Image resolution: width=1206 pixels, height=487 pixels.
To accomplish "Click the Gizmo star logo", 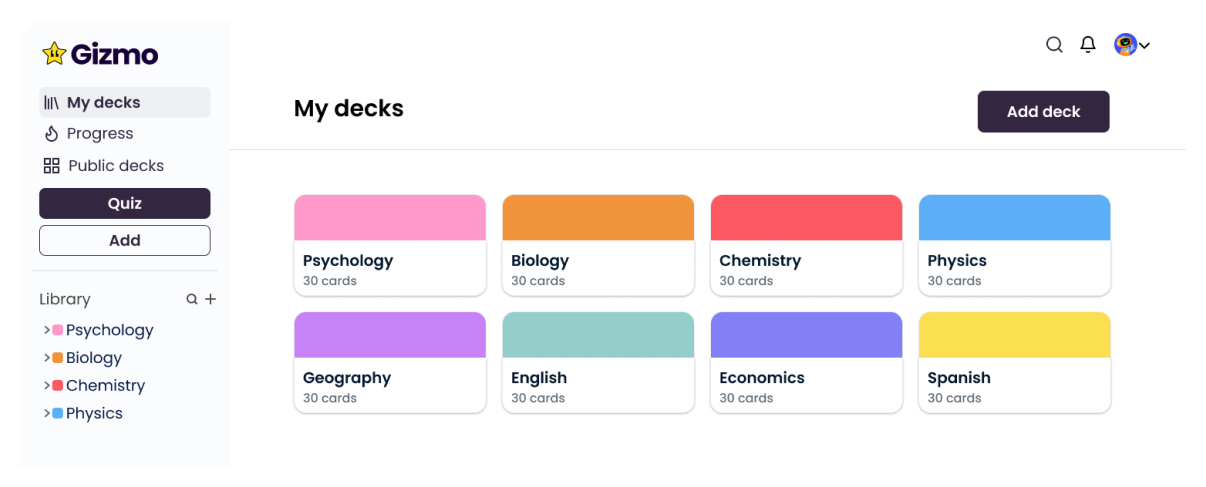I will coord(54,54).
